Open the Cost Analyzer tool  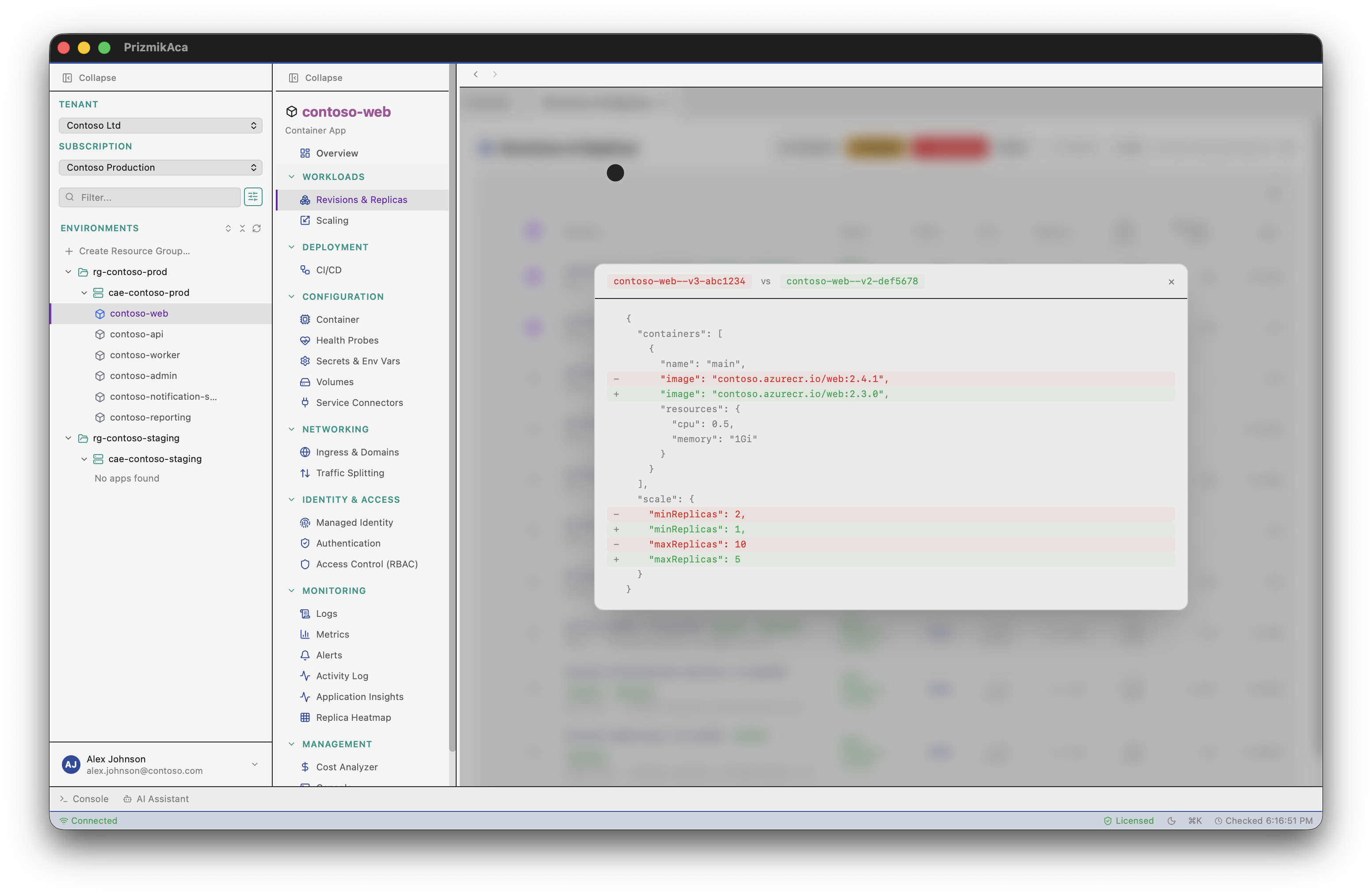(347, 766)
